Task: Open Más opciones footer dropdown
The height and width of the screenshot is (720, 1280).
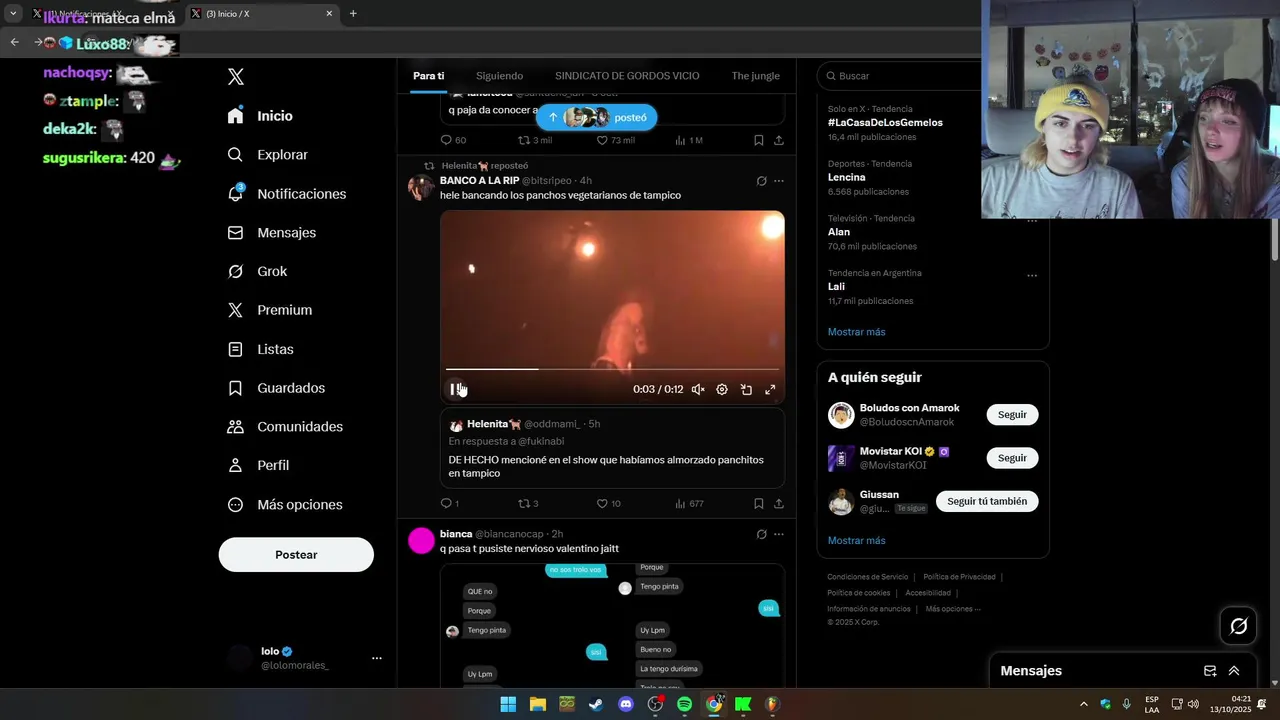Action: [953, 609]
